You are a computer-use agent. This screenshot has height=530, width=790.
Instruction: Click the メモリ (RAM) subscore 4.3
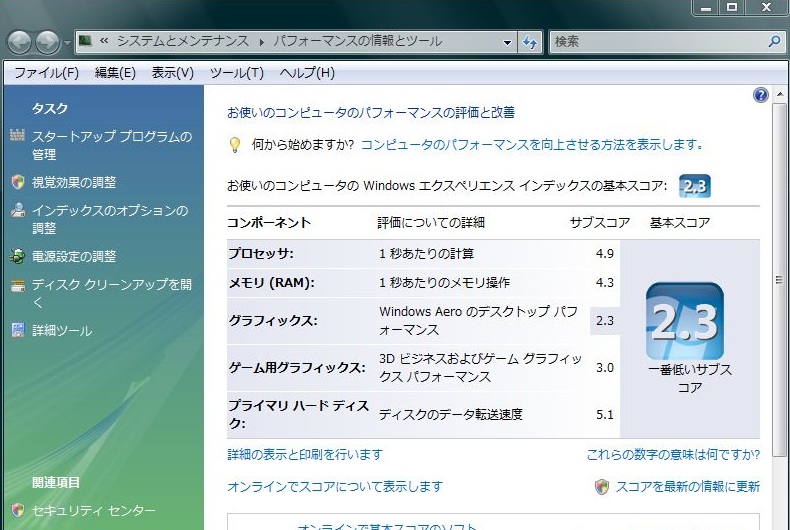pos(605,283)
